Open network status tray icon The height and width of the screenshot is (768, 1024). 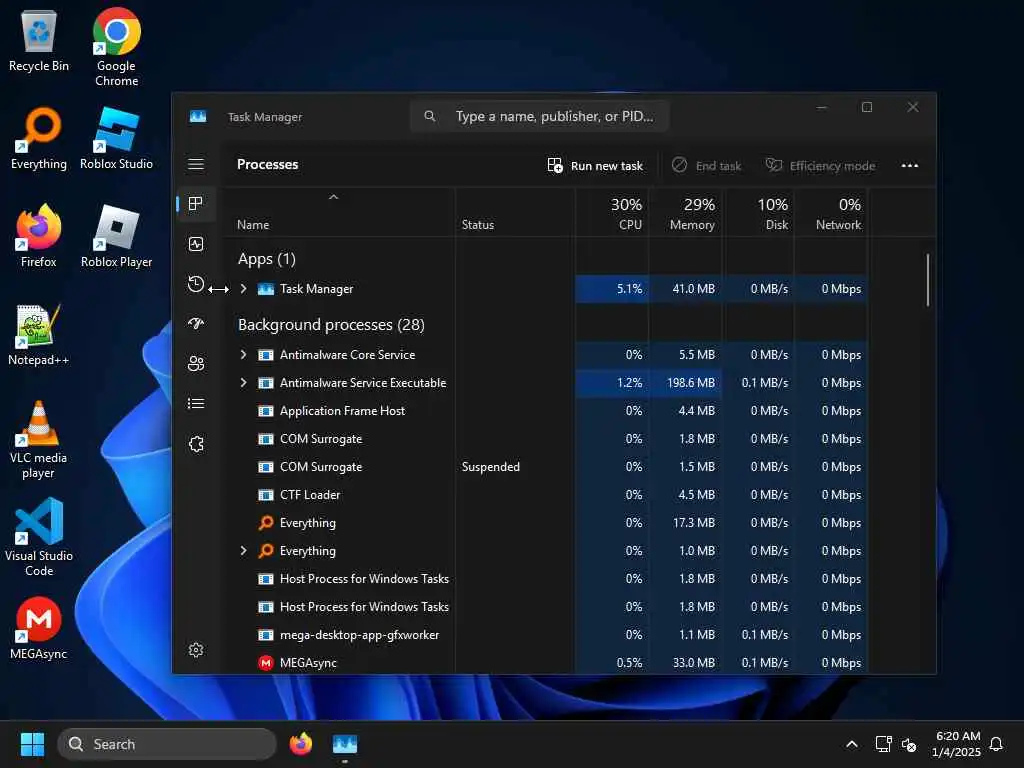point(884,744)
